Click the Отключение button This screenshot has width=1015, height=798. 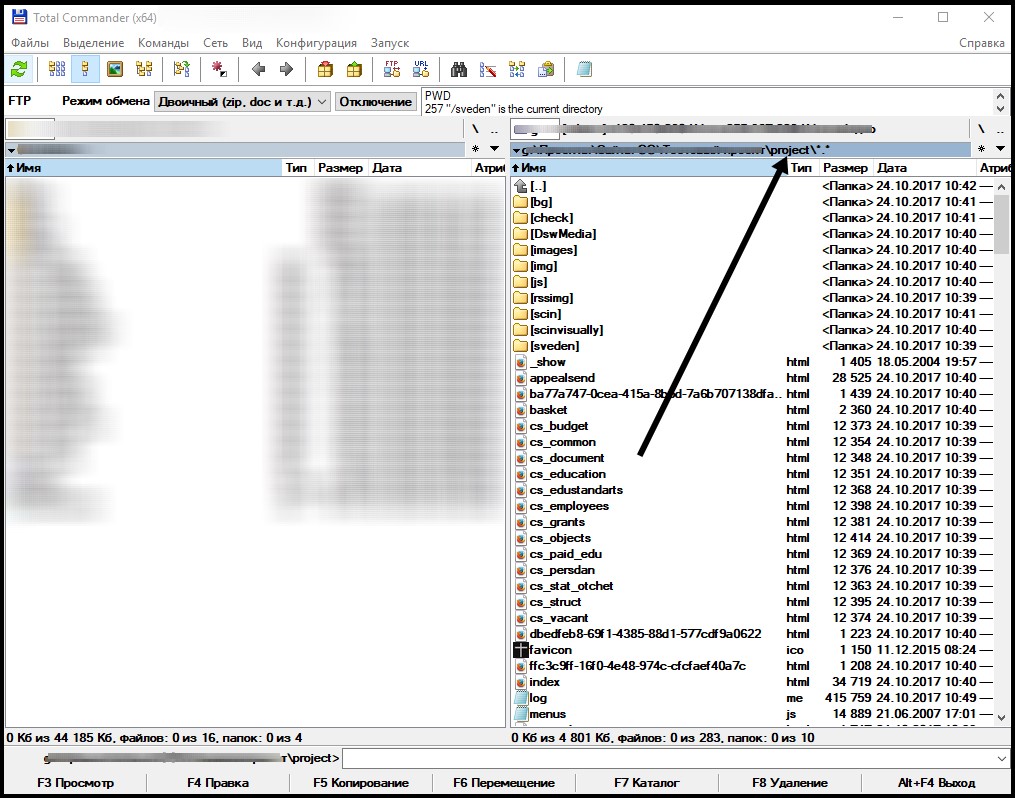coord(375,101)
